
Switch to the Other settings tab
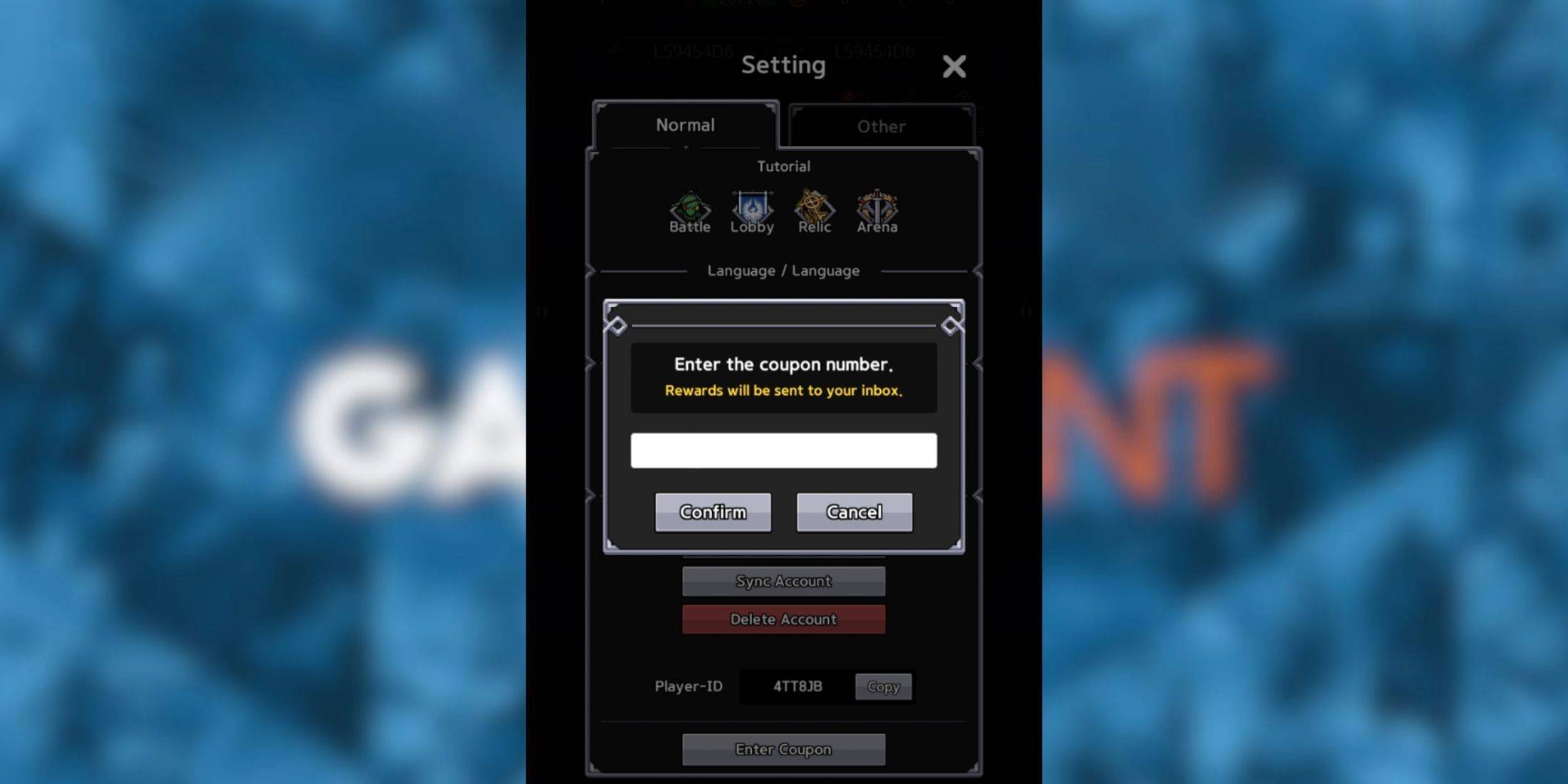tap(879, 125)
